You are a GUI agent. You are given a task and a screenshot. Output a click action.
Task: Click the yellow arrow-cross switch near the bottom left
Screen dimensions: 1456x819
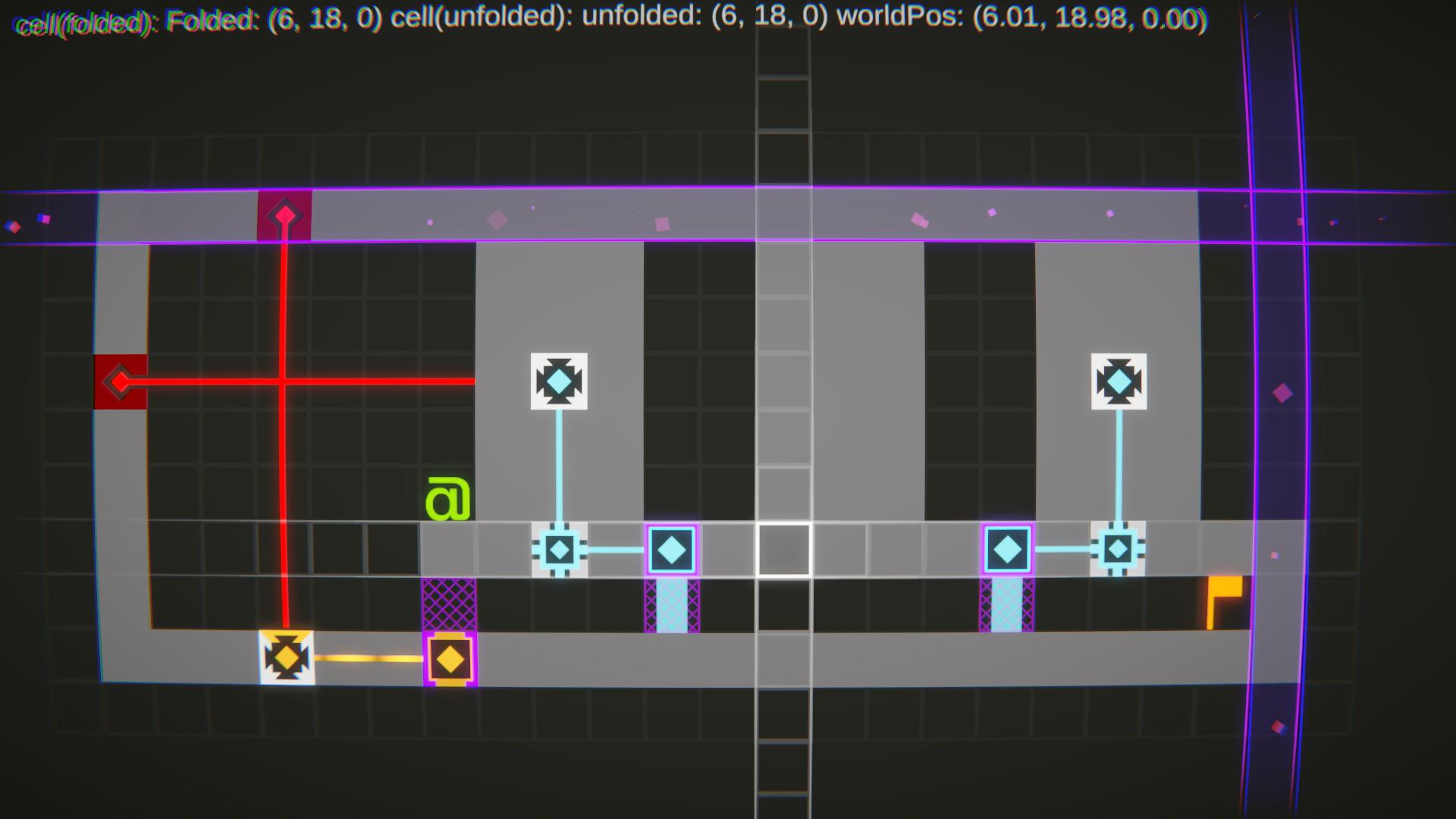coord(286,657)
